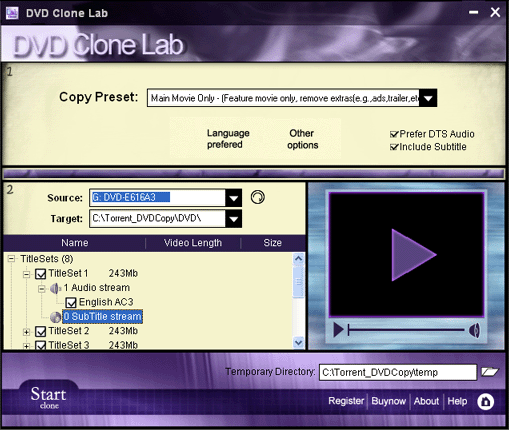Close the DVD Clone Lab window
The width and height of the screenshot is (509, 430).
pyautogui.click(x=495, y=12)
